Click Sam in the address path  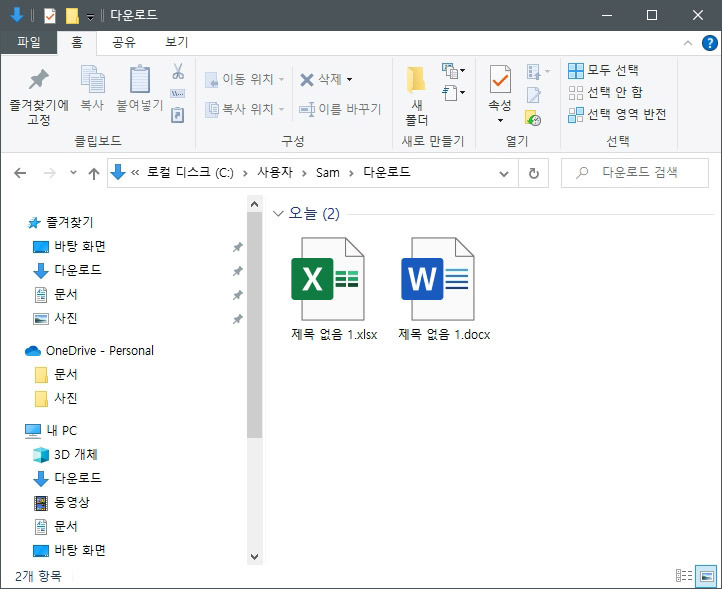coord(327,173)
